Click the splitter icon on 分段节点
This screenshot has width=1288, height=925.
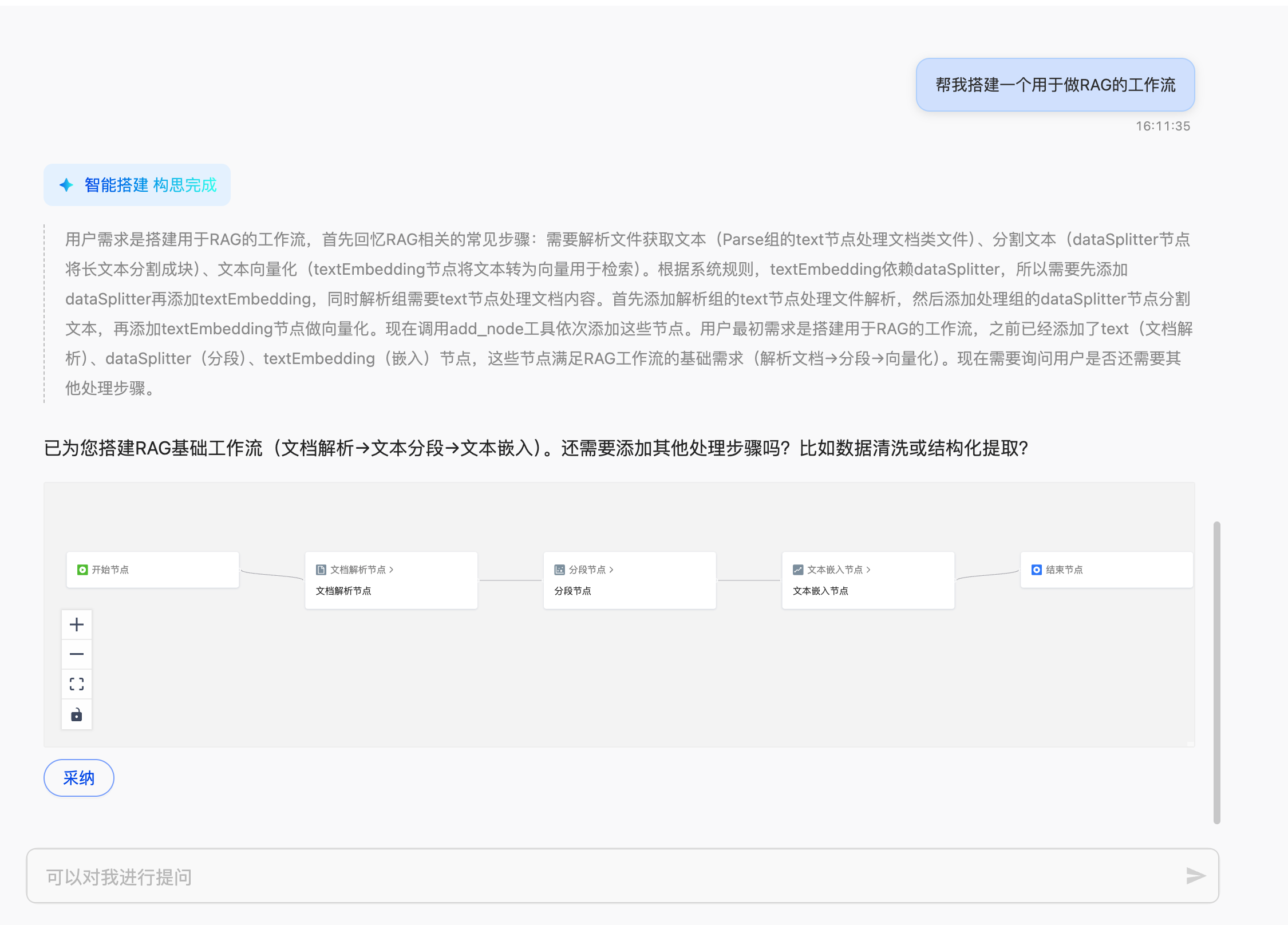click(x=559, y=570)
